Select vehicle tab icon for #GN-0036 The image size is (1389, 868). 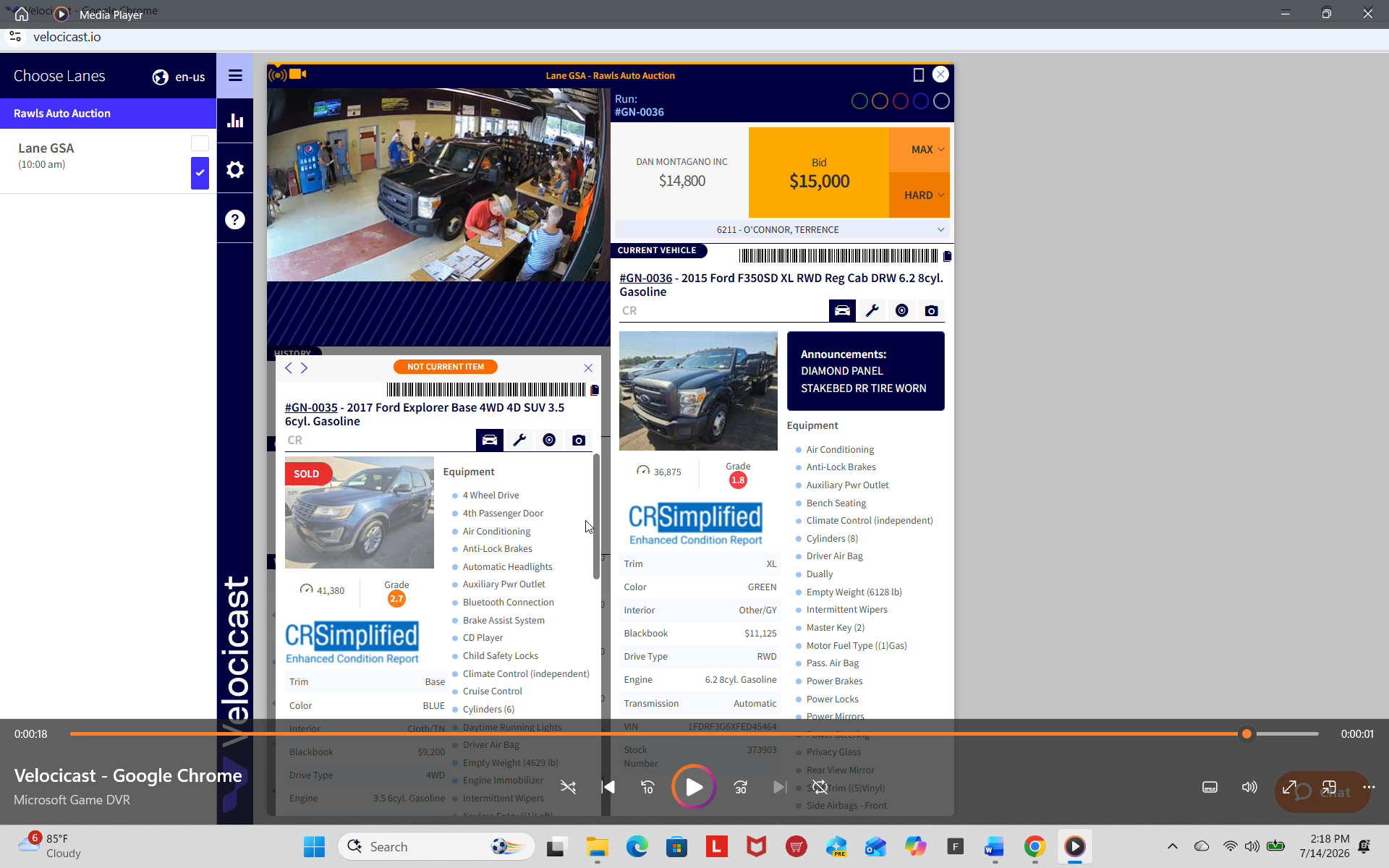tap(842, 310)
